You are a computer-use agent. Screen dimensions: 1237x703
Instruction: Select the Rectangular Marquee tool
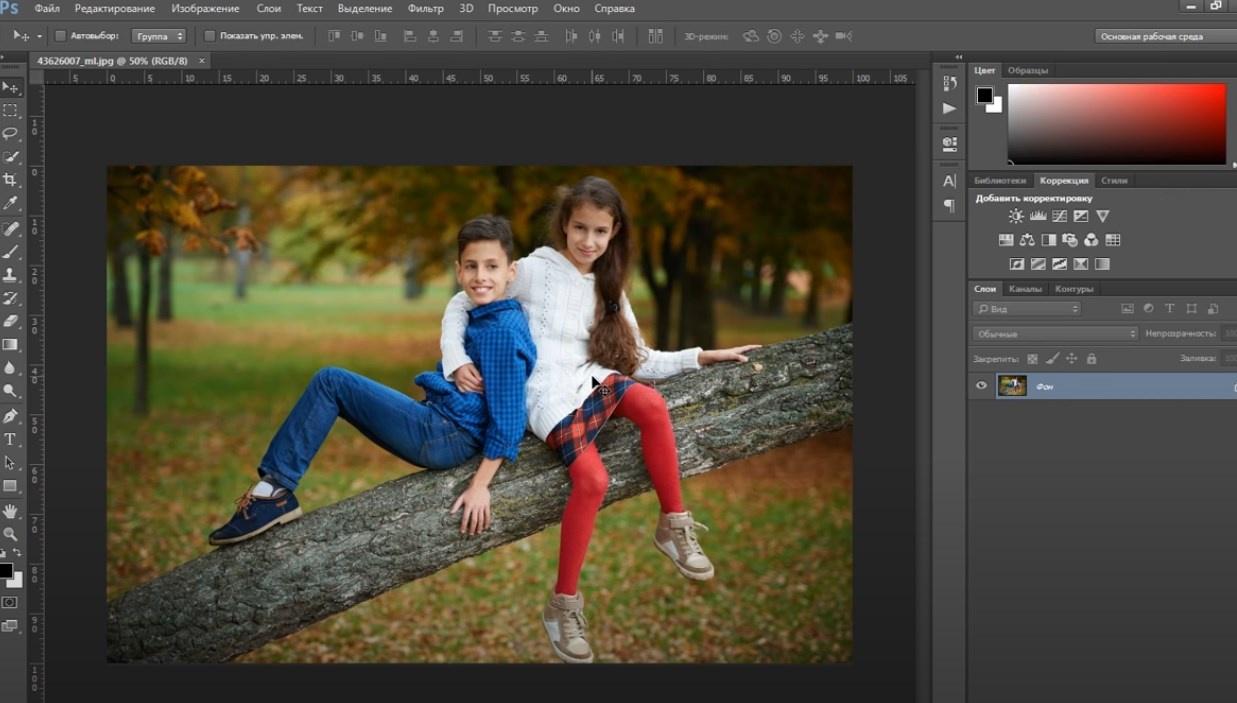point(10,110)
